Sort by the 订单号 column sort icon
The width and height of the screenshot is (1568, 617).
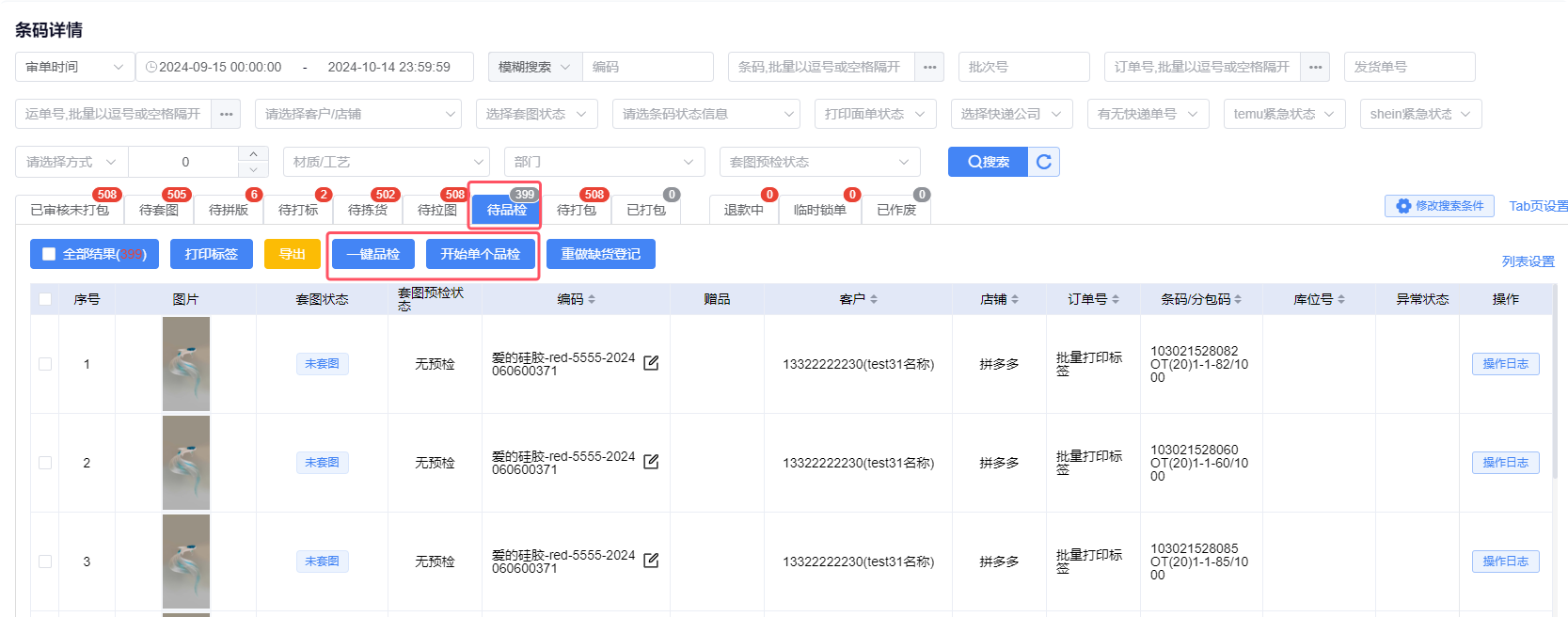click(1116, 299)
